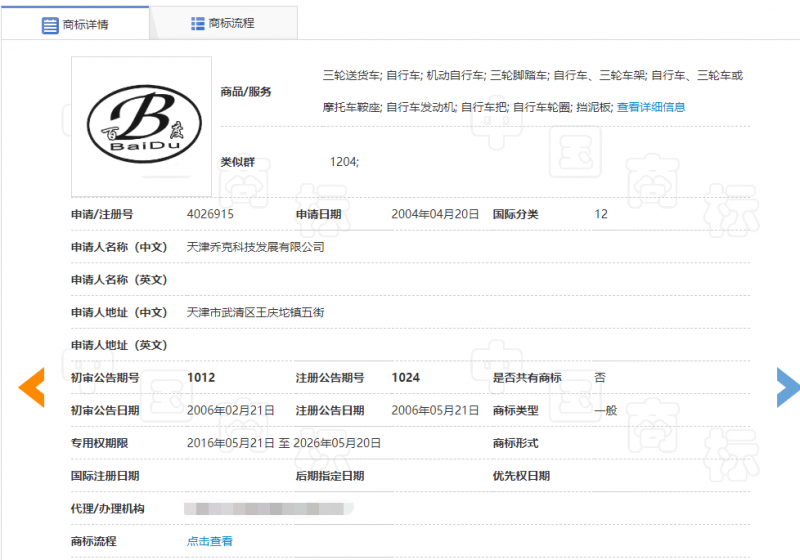
Task: Click the 商标流程 tab list icon
Action: pos(197,23)
